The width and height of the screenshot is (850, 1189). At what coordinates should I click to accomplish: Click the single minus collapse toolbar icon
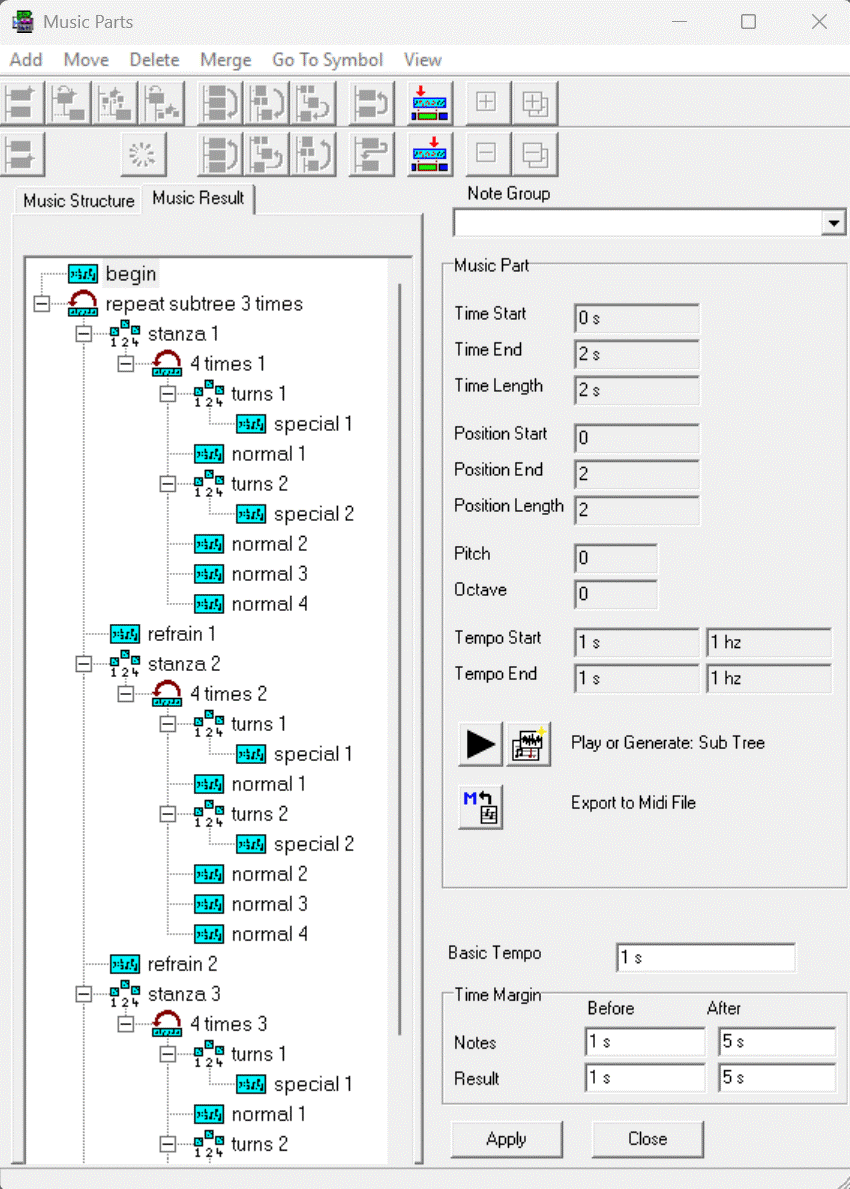click(486, 154)
